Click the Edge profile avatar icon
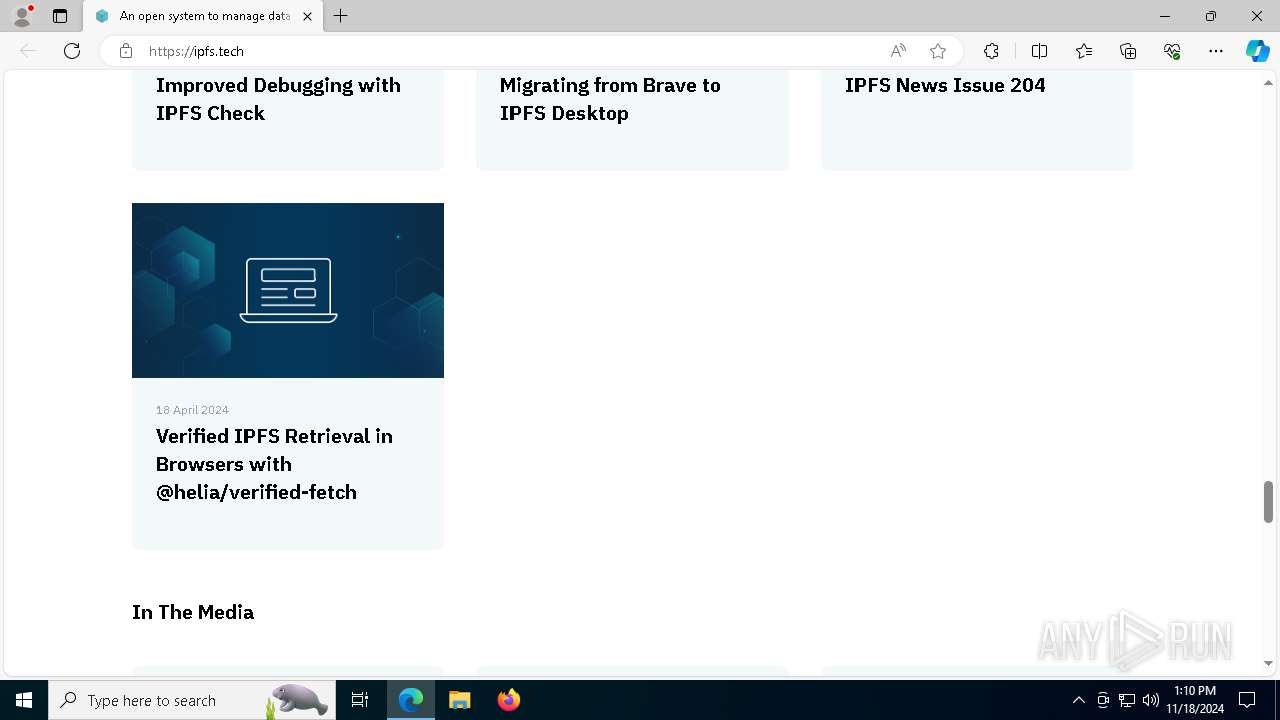The image size is (1280, 720). (x=22, y=16)
